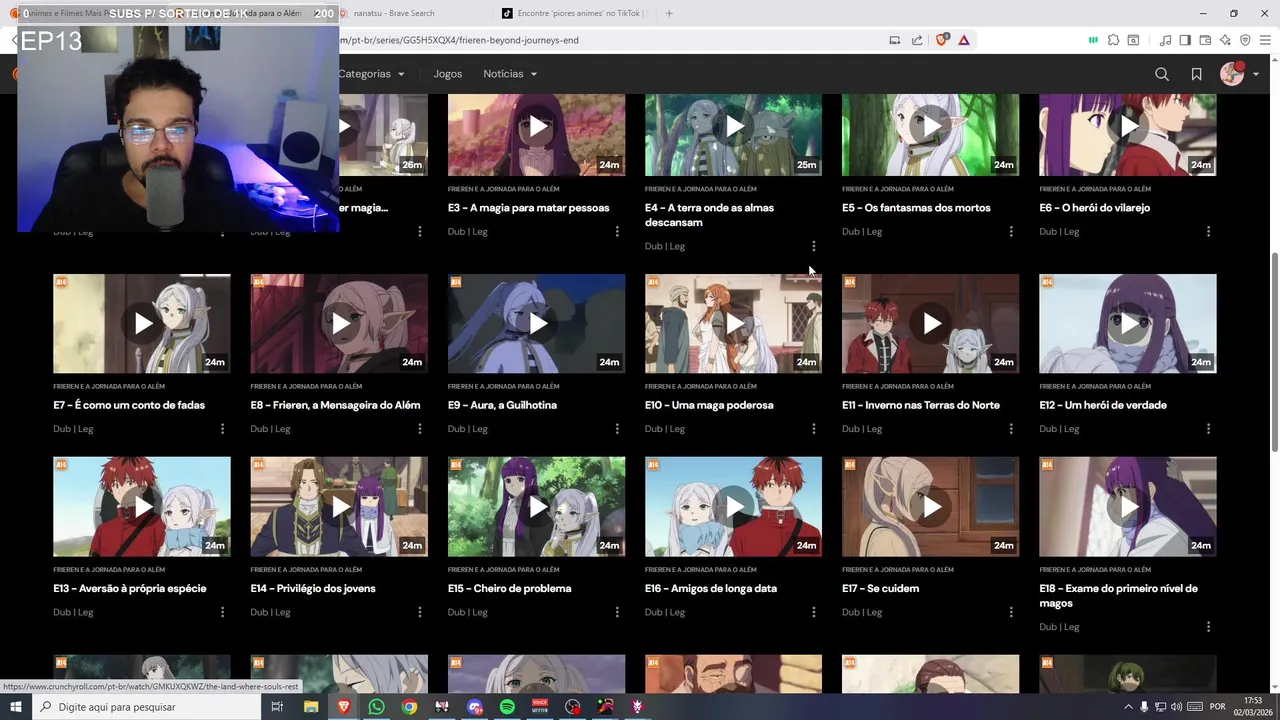The width and height of the screenshot is (1280, 720).
Task: Open more options for episode E5
Action: point(1010,231)
